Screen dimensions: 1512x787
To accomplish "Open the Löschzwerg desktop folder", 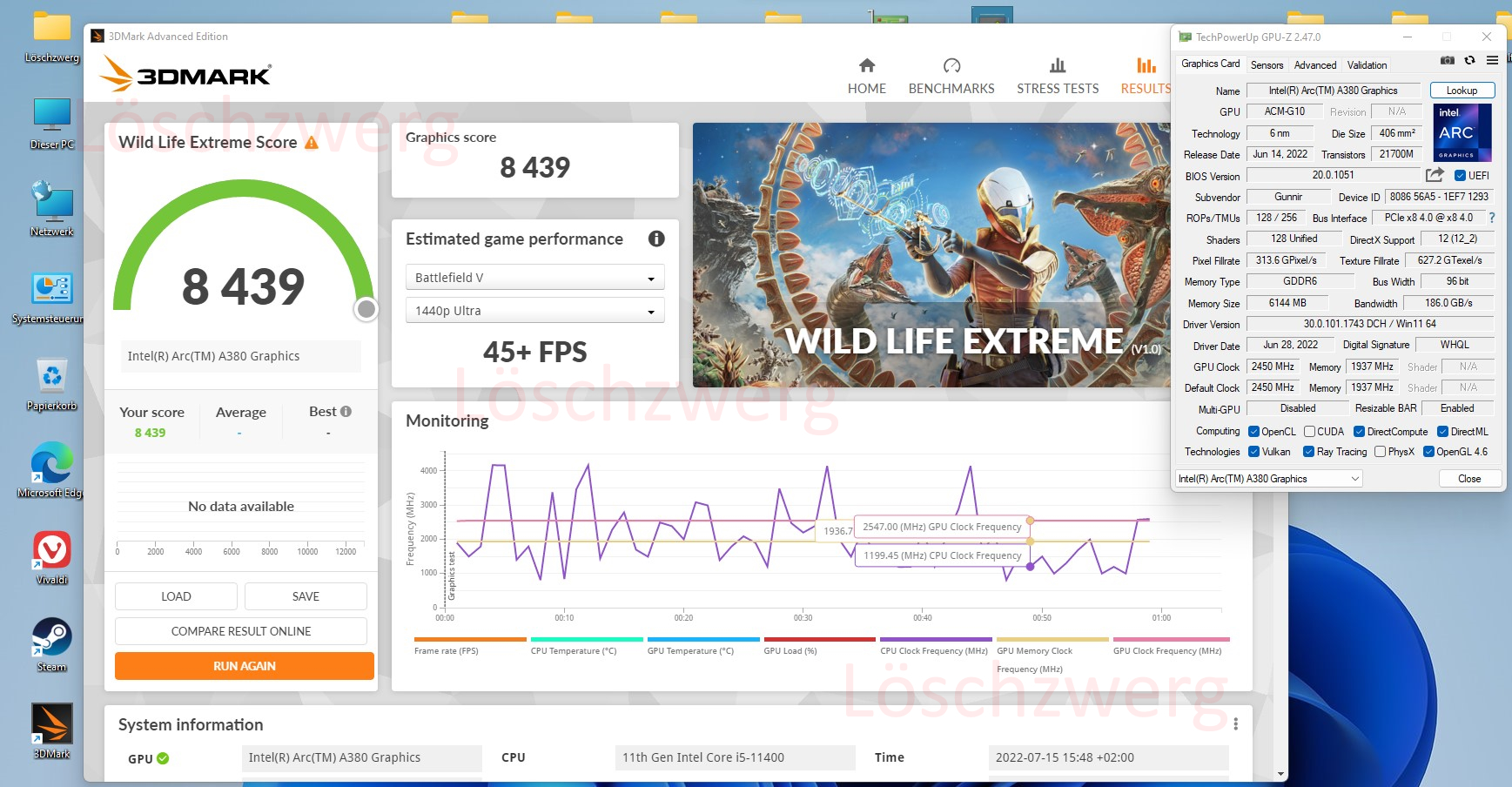I will pyautogui.click(x=52, y=37).
